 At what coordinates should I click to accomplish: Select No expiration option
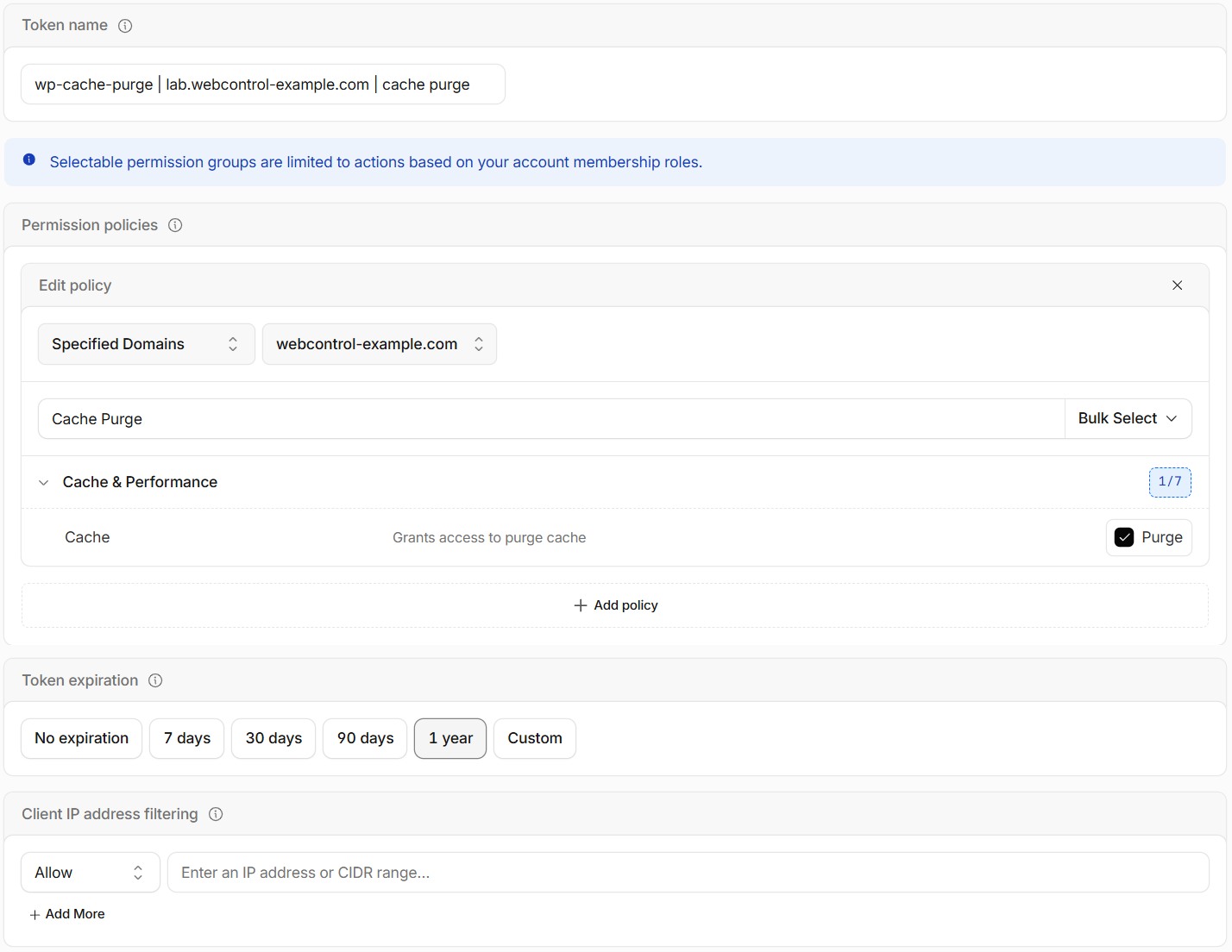click(81, 738)
